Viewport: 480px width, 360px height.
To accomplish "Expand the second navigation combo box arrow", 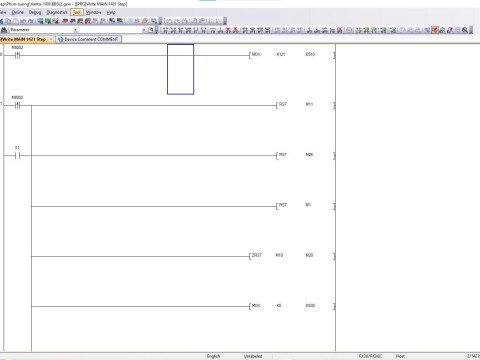I will coord(143,30).
